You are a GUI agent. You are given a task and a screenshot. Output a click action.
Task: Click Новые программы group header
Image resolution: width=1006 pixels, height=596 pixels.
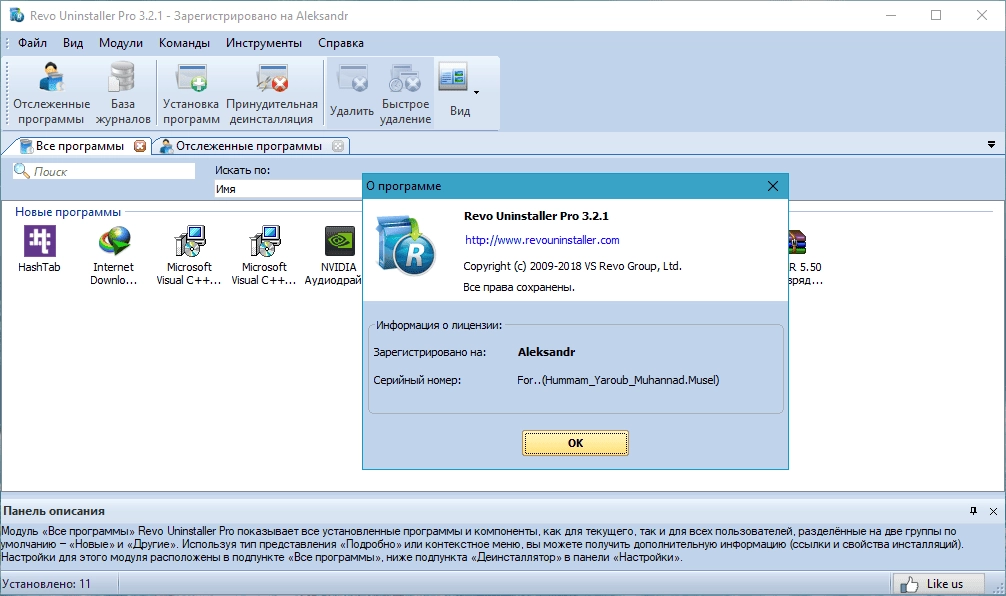click(x=68, y=212)
